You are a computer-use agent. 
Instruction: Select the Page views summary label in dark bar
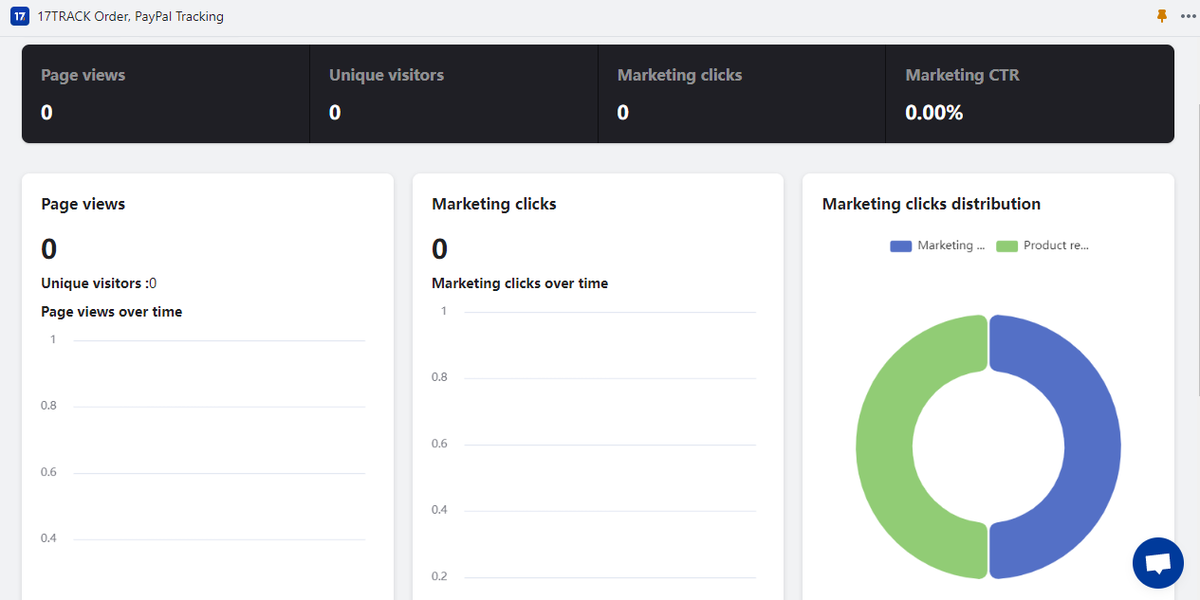coord(83,75)
